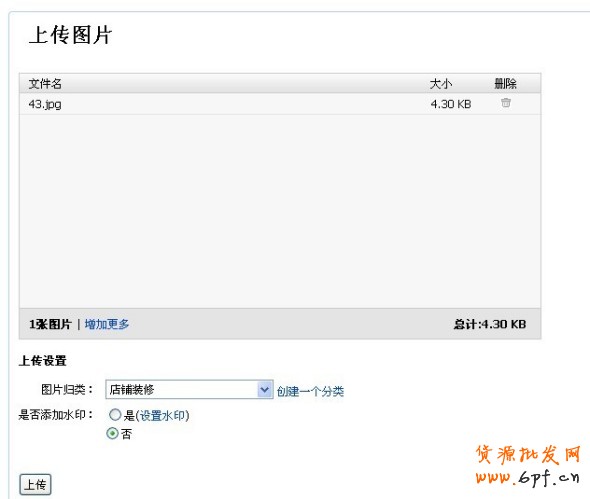Click the 4.30 KB size cell
Viewport: 590px width, 499px height.
pyautogui.click(x=451, y=104)
